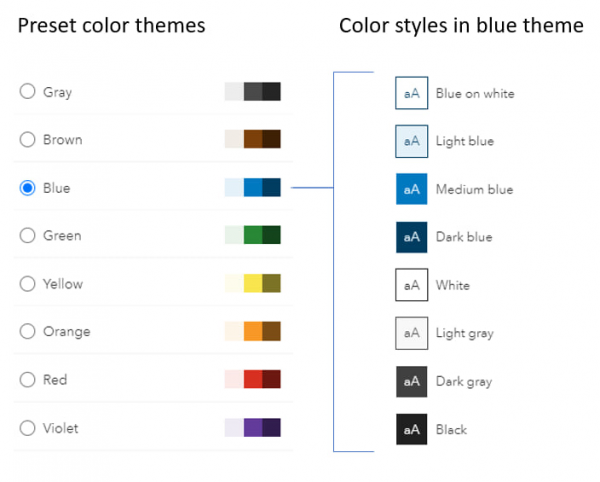Image resolution: width=600 pixels, height=482 pixels.
Task: Select the White aA style icon
Action: pos(411,285)
